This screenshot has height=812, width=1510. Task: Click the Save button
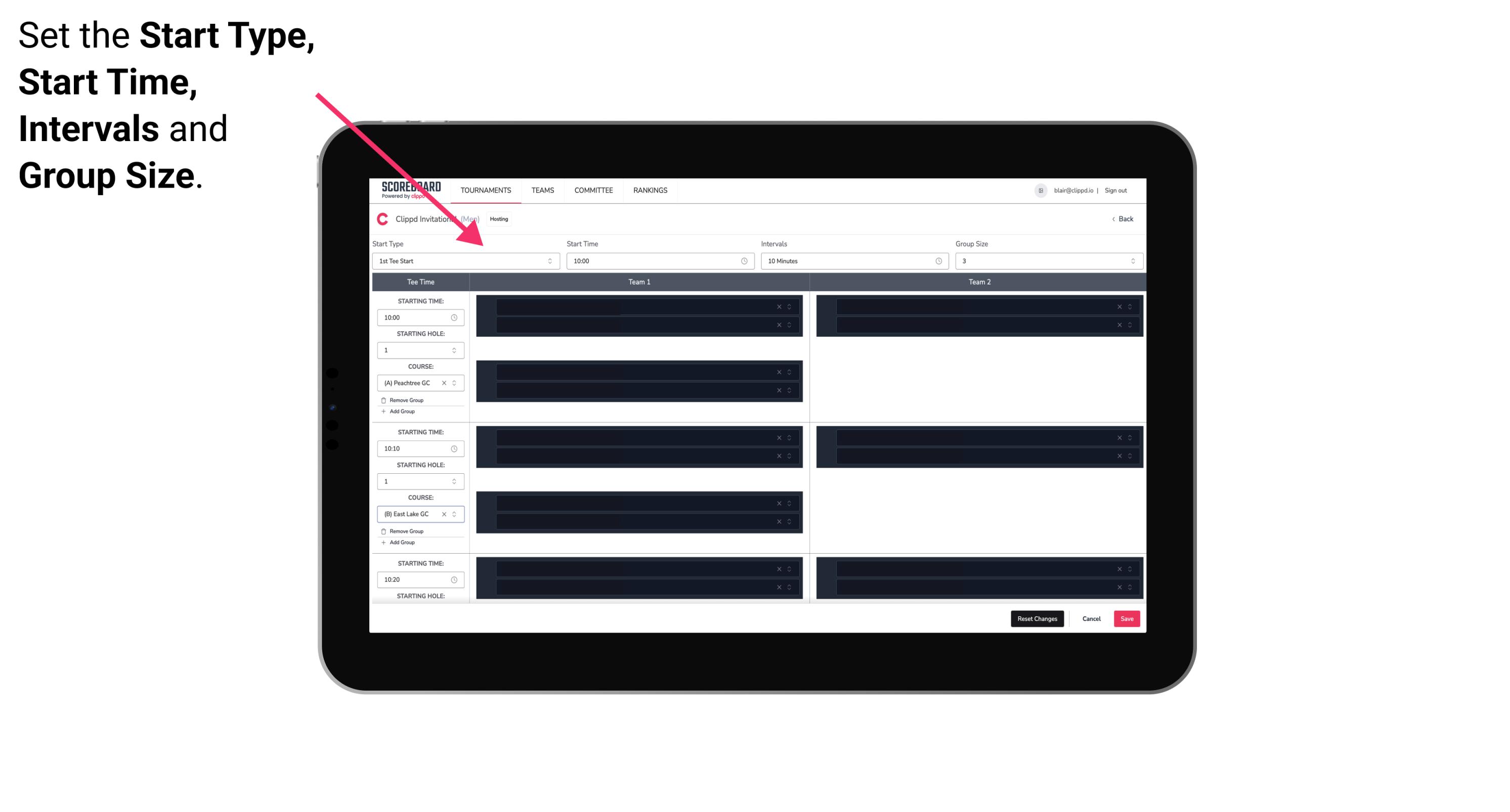pos(1127,618)
